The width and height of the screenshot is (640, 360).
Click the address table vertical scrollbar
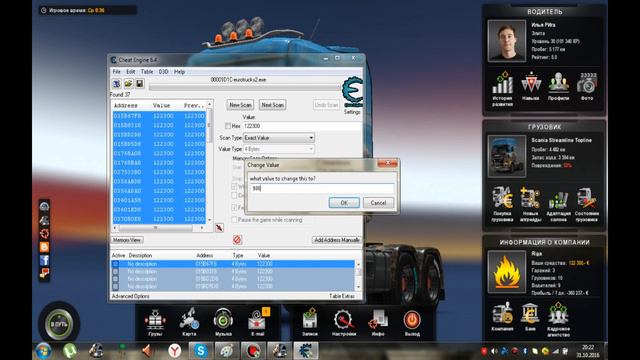pyautogui.click(x=358, y=276)
